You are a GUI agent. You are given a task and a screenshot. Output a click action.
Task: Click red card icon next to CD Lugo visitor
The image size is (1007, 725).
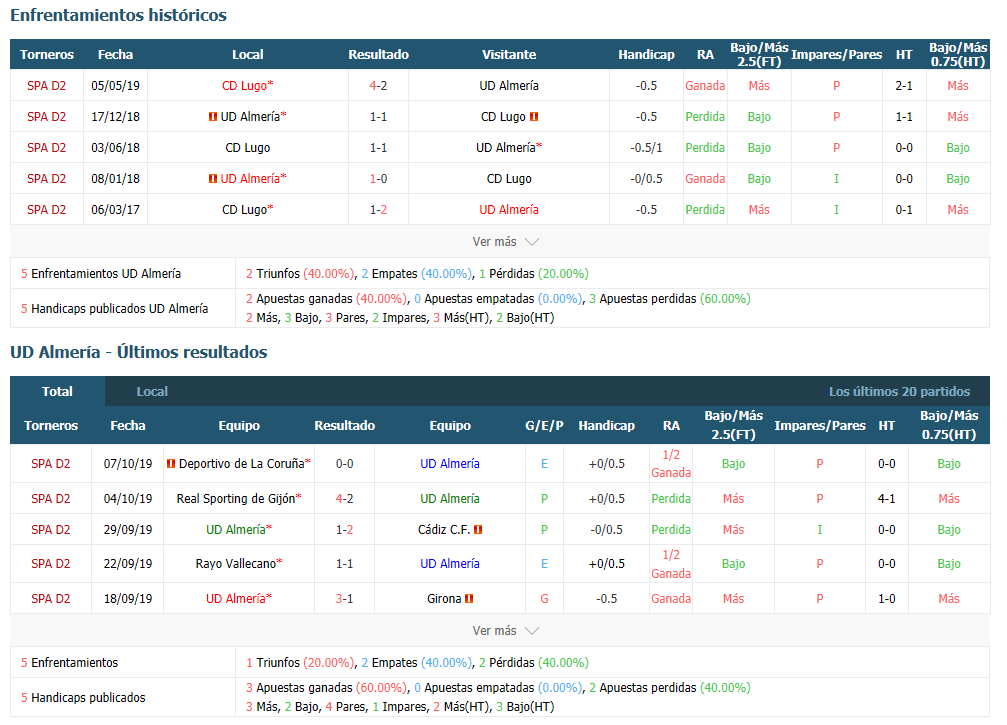[x=534, y=117]
